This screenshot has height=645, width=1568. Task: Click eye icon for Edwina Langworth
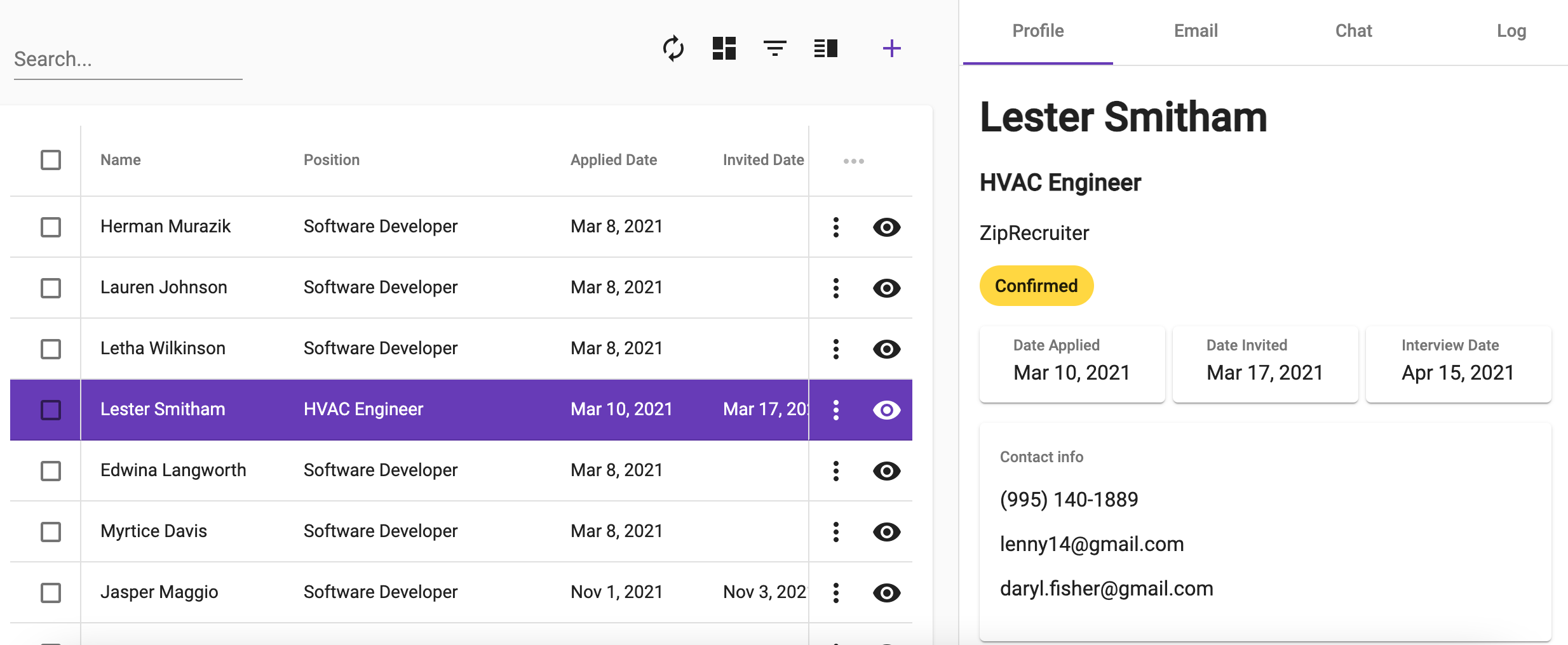click(886, 471)
